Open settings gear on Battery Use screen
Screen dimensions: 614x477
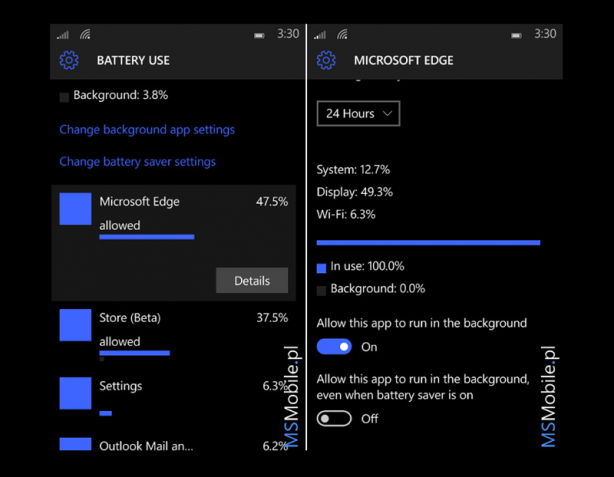pyautogui.click(x=69, y=60)
